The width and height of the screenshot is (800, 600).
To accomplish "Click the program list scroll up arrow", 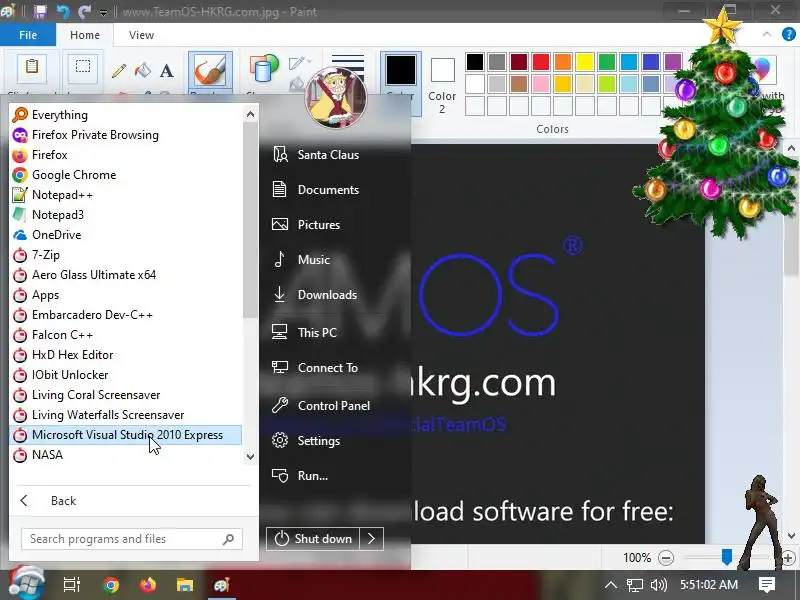I will (x=250, y=114).
